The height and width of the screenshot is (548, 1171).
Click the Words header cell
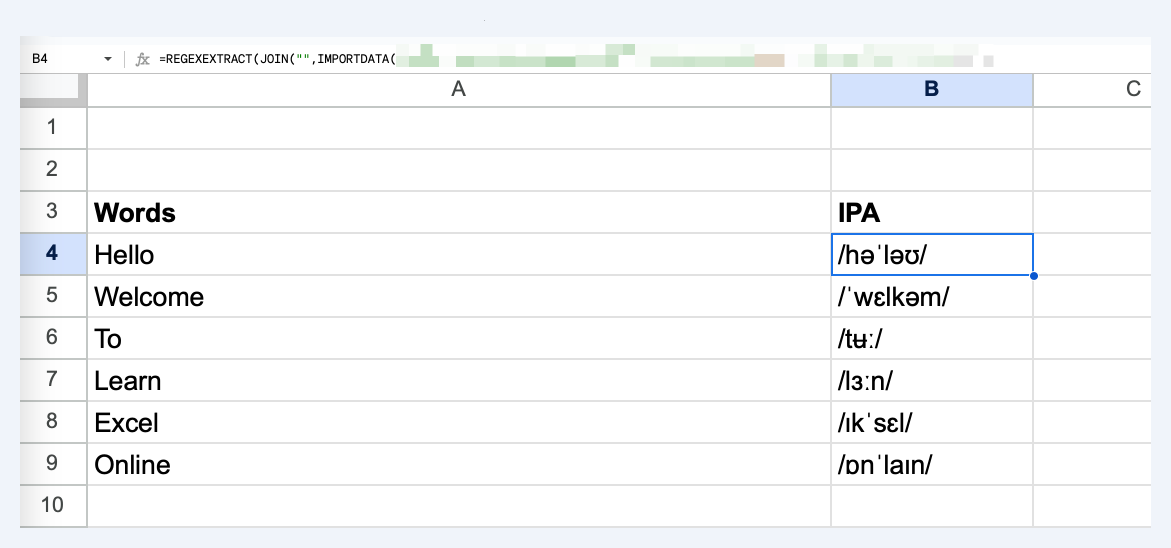(x=459, y=212)
